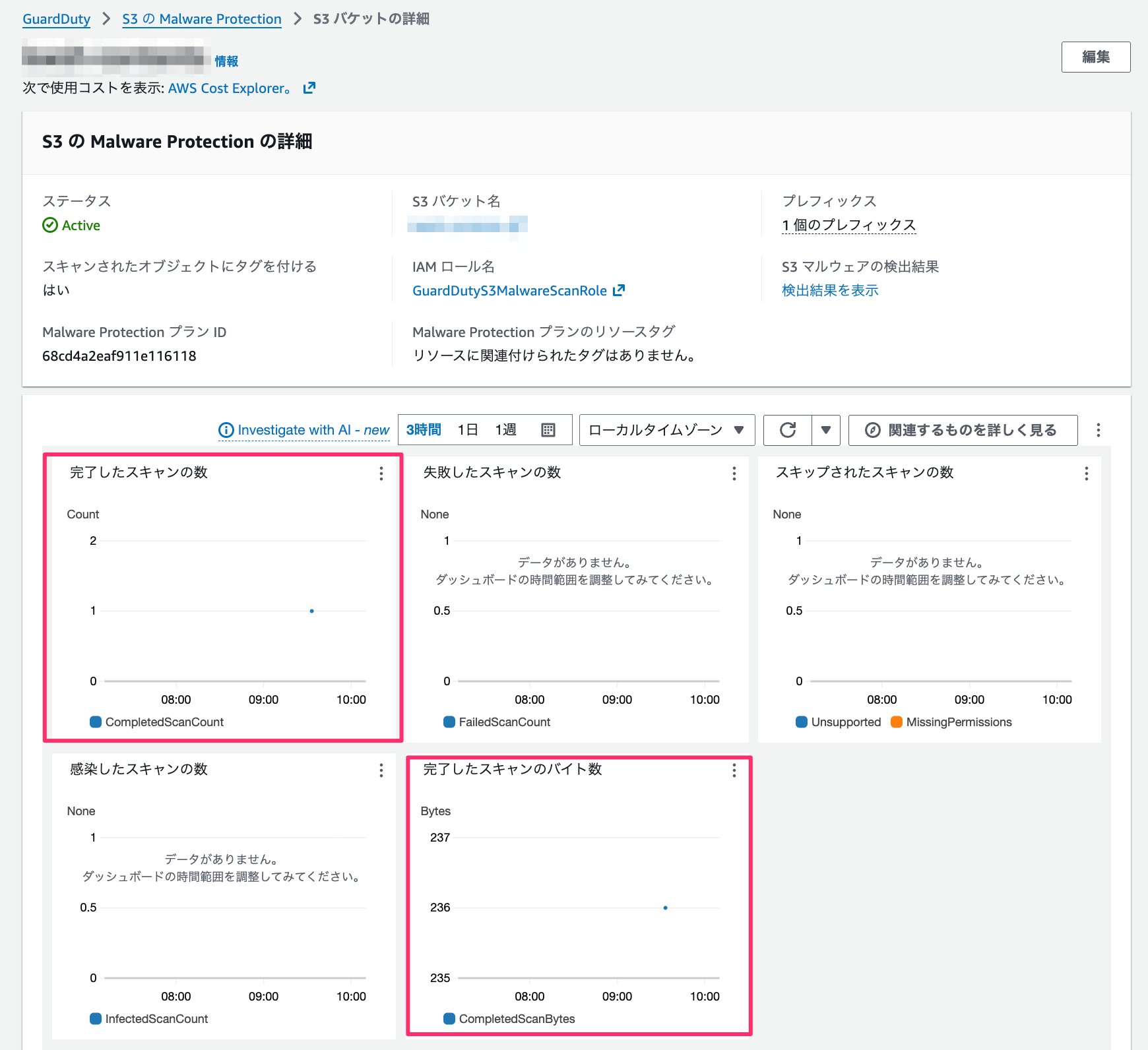Expand the auto-refresh interval dropdown arrow

pos(825,430)
